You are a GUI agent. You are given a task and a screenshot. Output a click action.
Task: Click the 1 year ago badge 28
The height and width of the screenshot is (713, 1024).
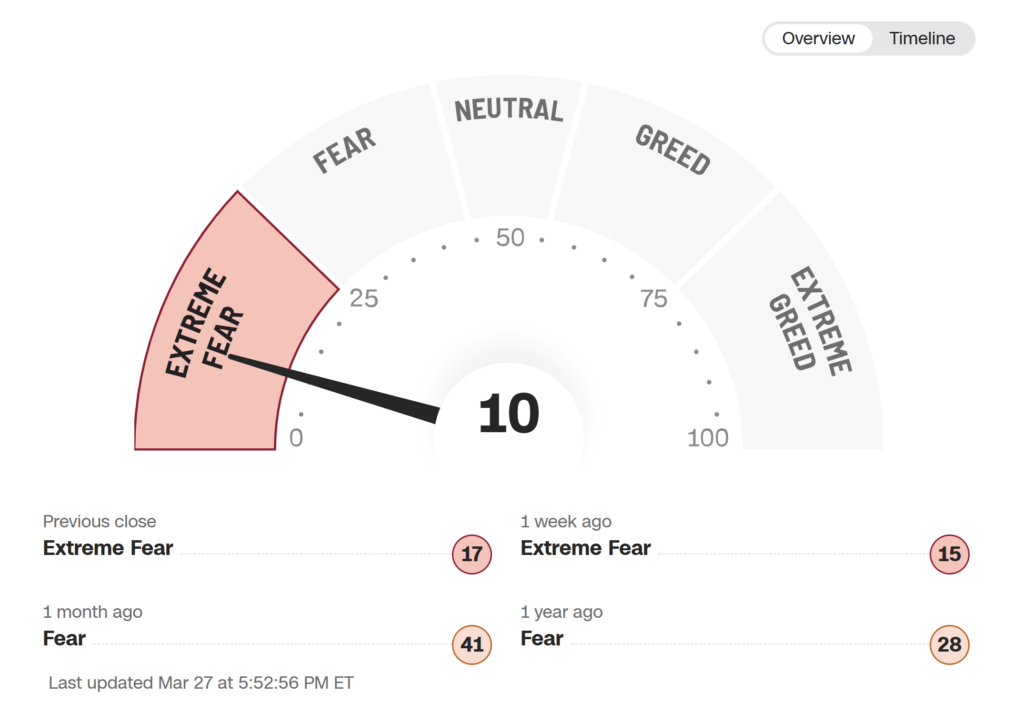coord(949,644)
